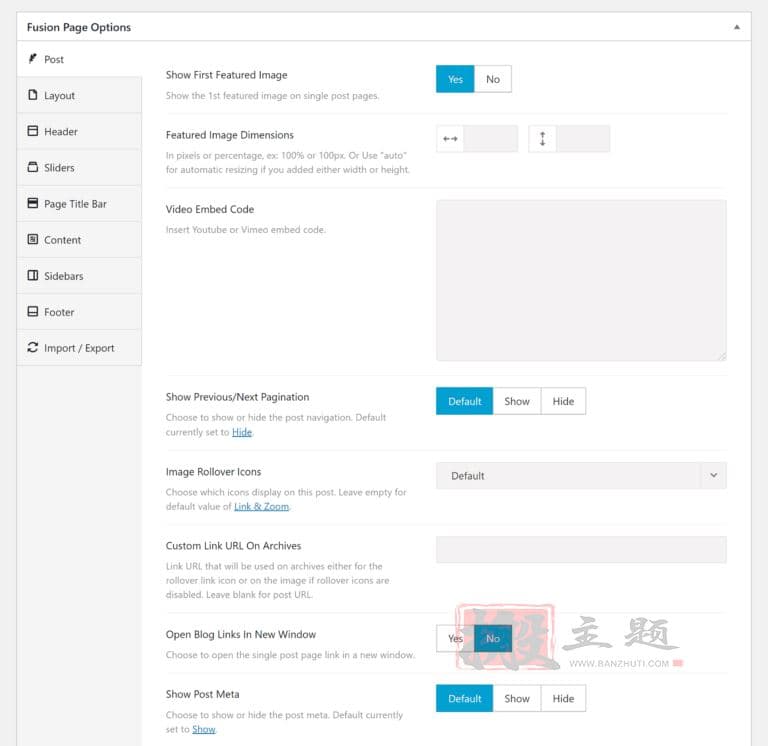Click the Header tab icon
This screenshot has height=746, width=768.
(32, 131)
